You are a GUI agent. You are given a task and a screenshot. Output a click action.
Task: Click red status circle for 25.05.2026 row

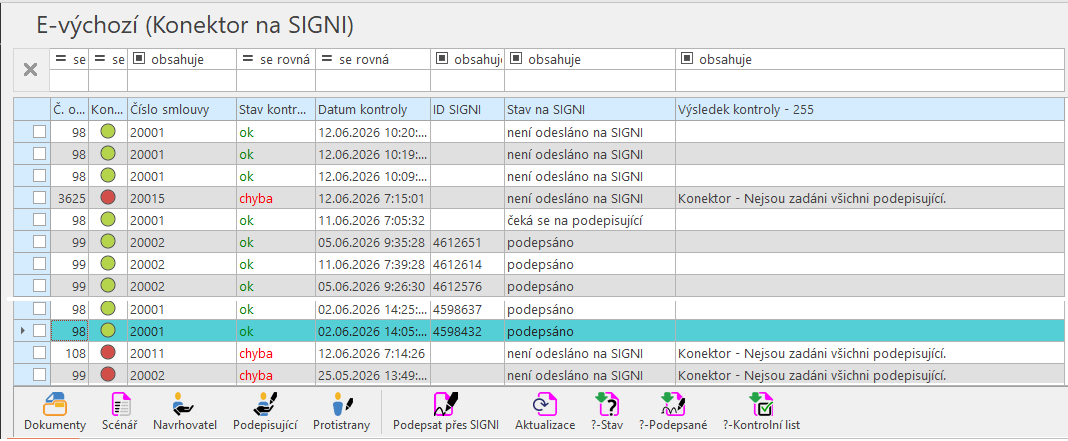click(x=108, y=375)
